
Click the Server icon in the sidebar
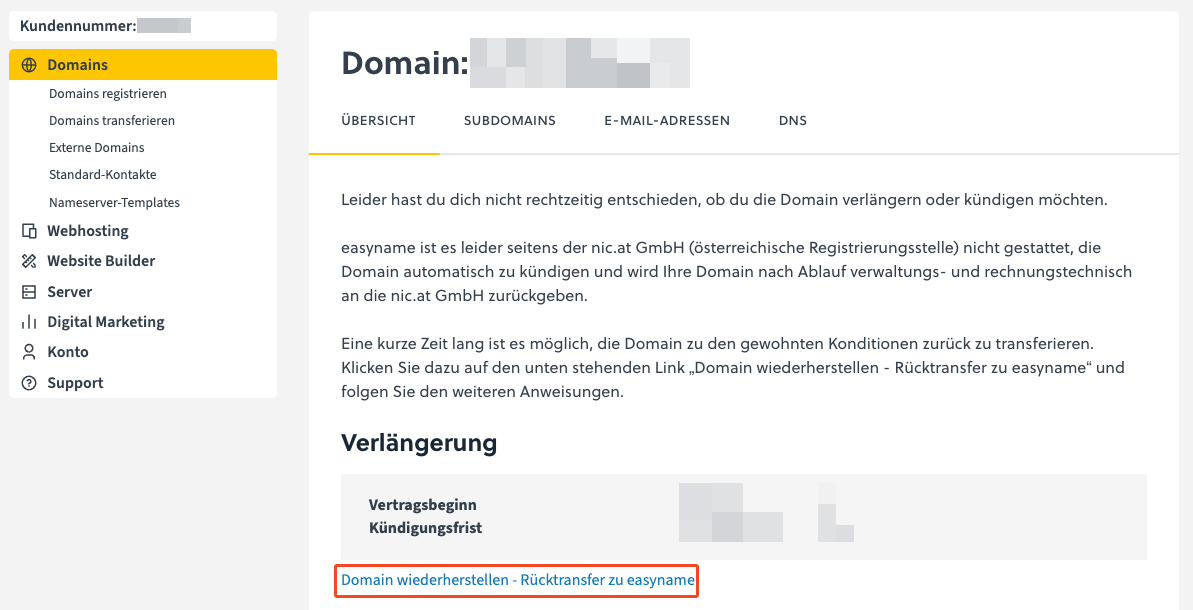click(x=29, y=292)
